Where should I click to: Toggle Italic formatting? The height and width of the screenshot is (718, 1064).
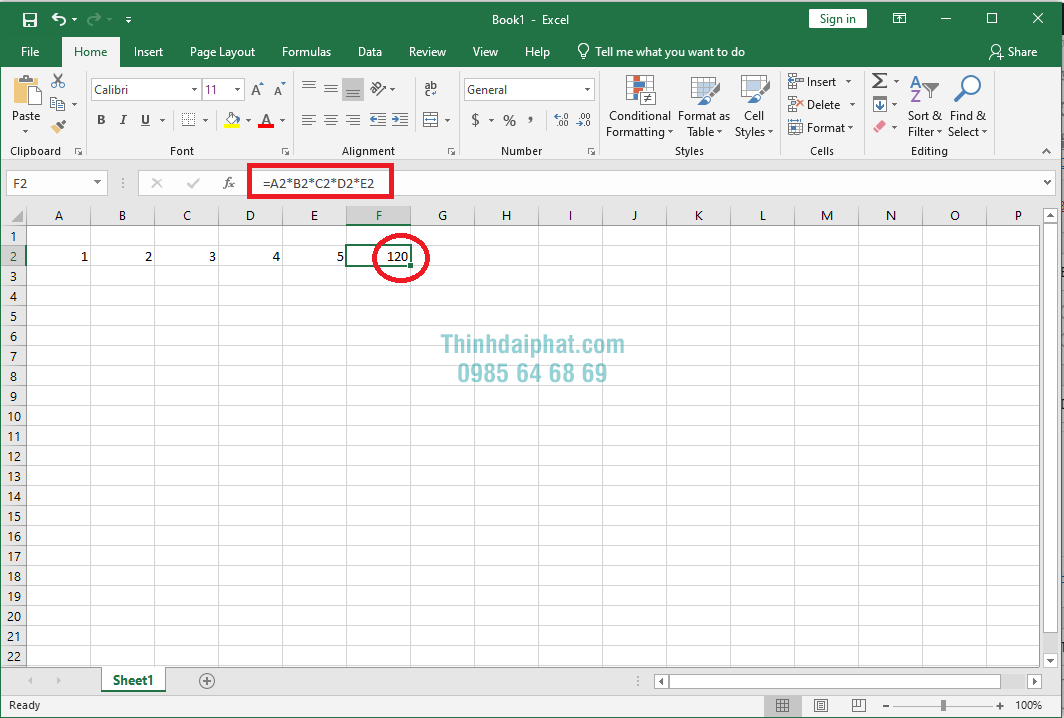[123, 120]
